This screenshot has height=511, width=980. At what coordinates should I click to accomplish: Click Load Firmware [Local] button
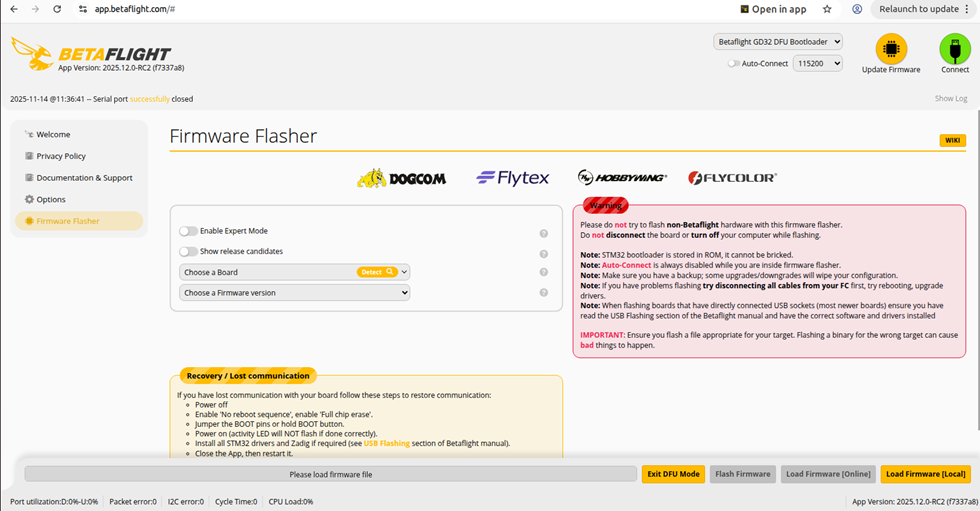(x=926, y=474)
